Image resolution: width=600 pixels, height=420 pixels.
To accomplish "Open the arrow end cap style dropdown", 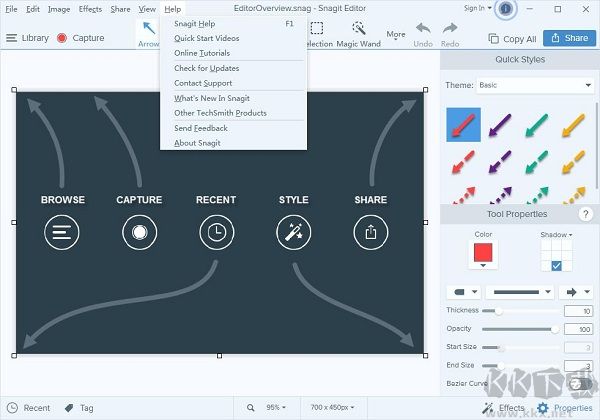I will [576, 292].
